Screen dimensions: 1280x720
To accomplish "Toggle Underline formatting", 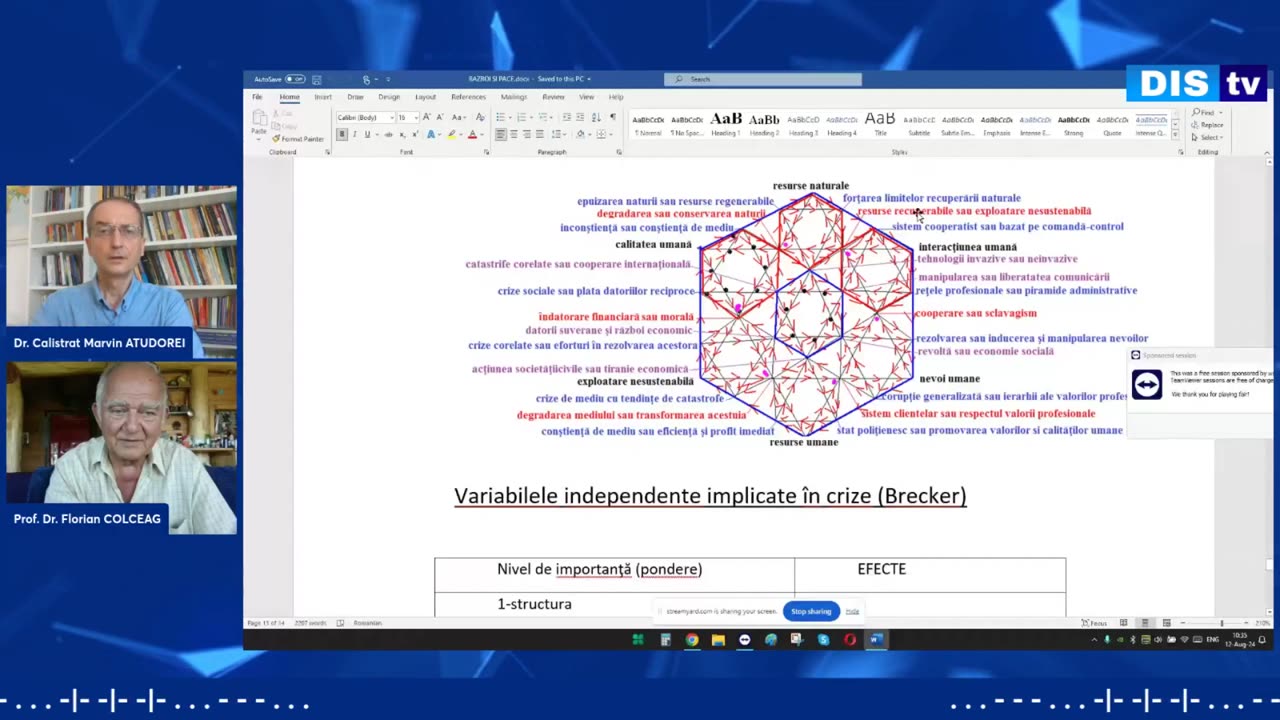I will 367,134.
